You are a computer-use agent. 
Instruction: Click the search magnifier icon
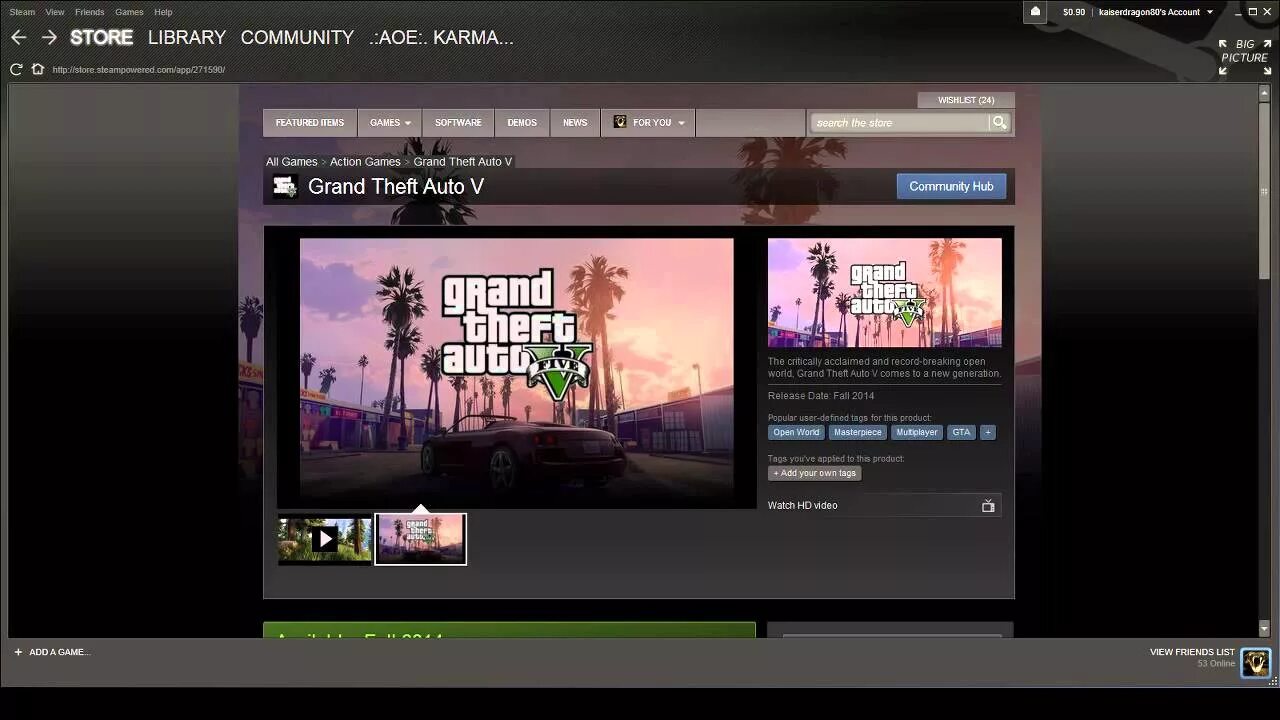998,122
